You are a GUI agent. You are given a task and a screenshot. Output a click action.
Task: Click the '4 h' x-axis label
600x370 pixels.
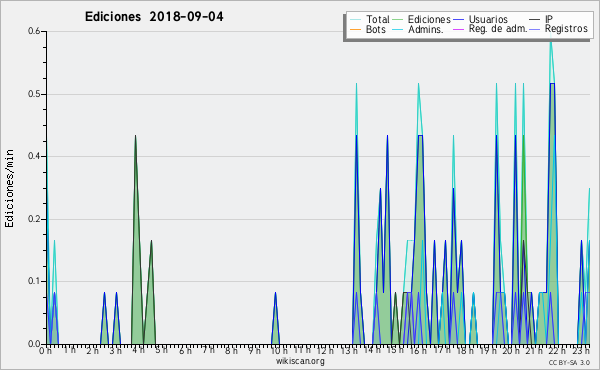click(139, 350)
